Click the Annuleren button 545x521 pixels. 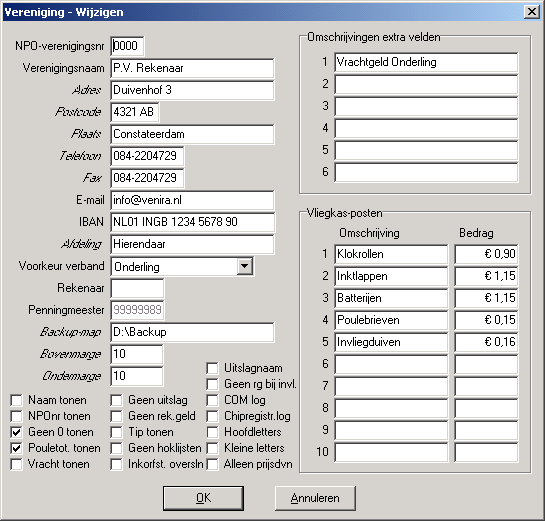pyautogui.click(x=315, y=498)
